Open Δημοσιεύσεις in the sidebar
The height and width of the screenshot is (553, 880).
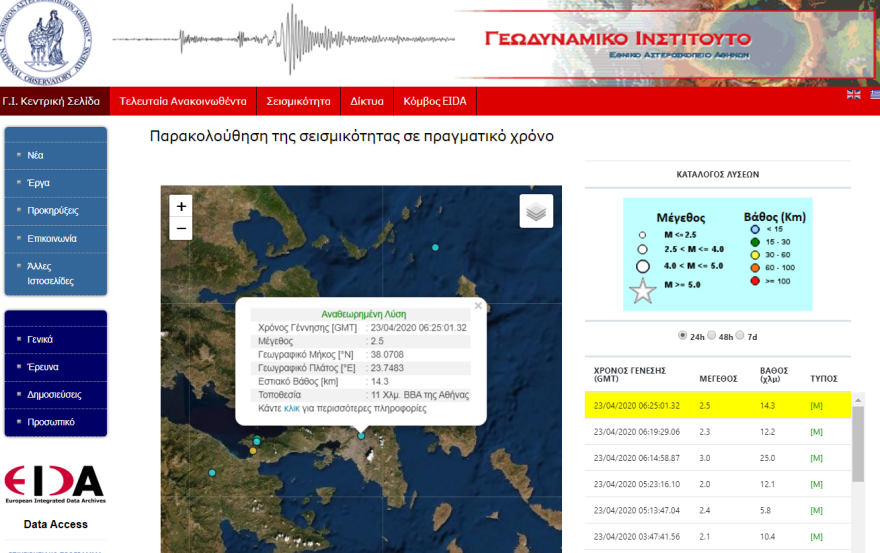(x=56, y=395)
